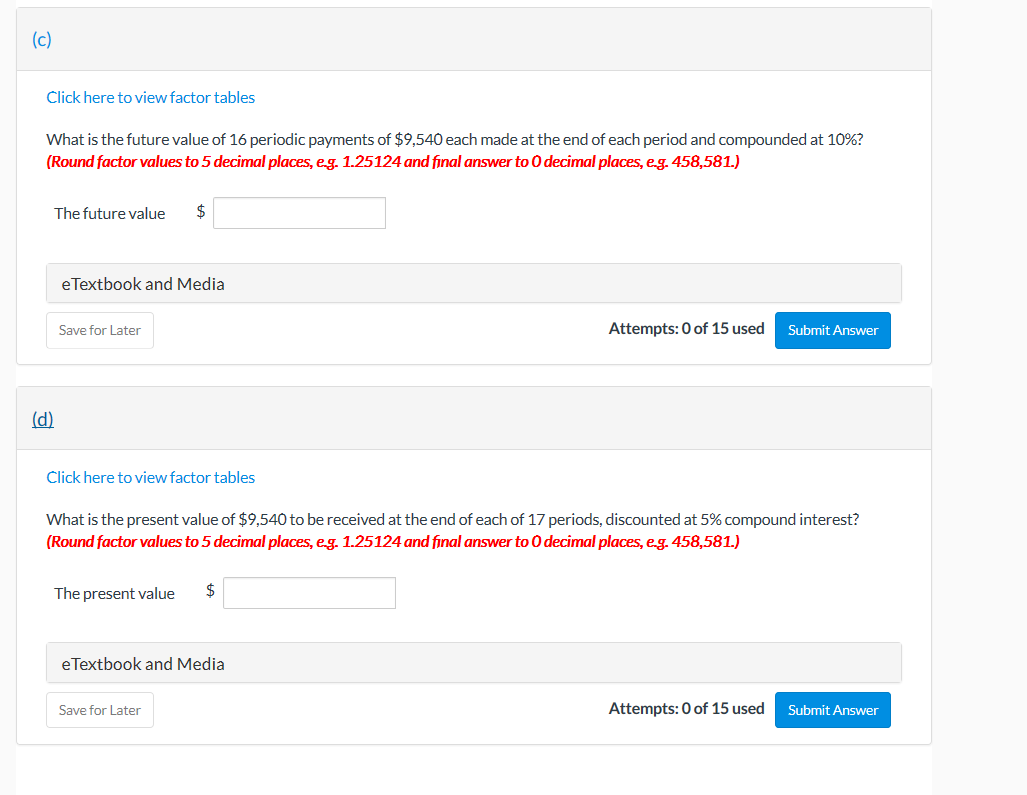Click the 'The present value' label
This screenshot has height=795, width=1027.
coord(115,593)
